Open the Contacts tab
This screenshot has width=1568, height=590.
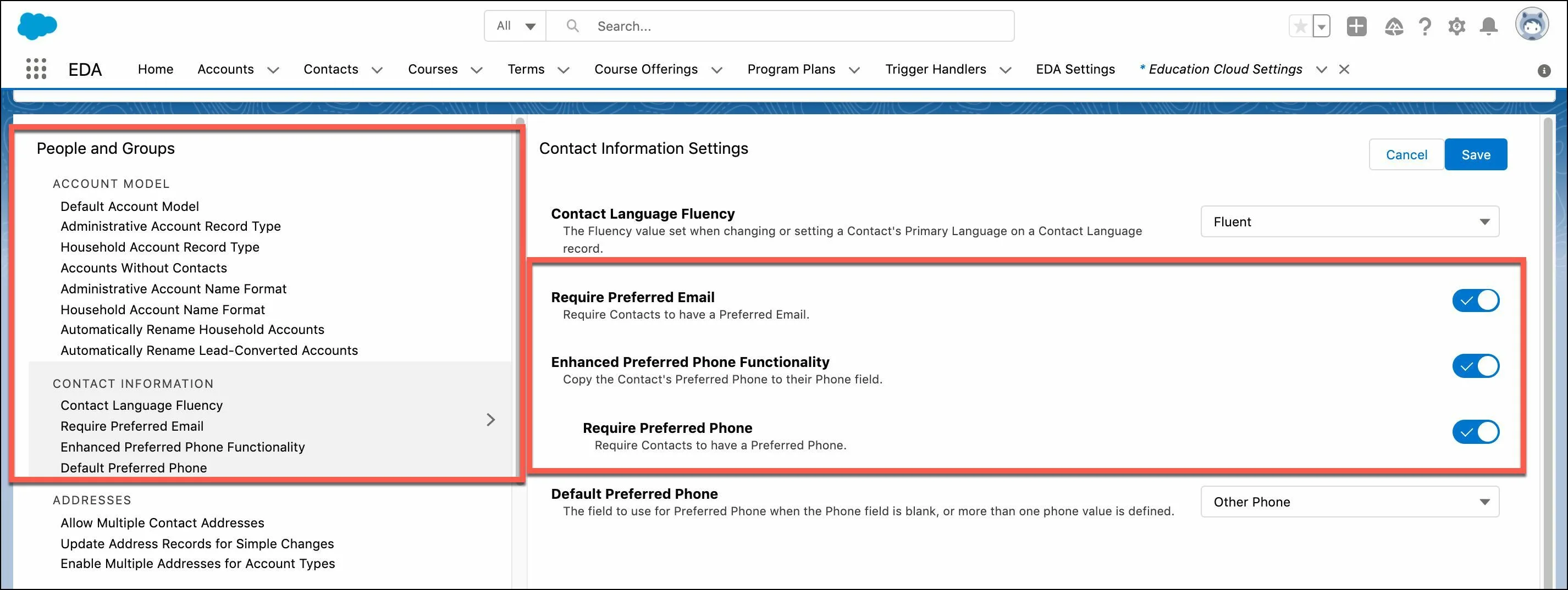pos(330,69)
